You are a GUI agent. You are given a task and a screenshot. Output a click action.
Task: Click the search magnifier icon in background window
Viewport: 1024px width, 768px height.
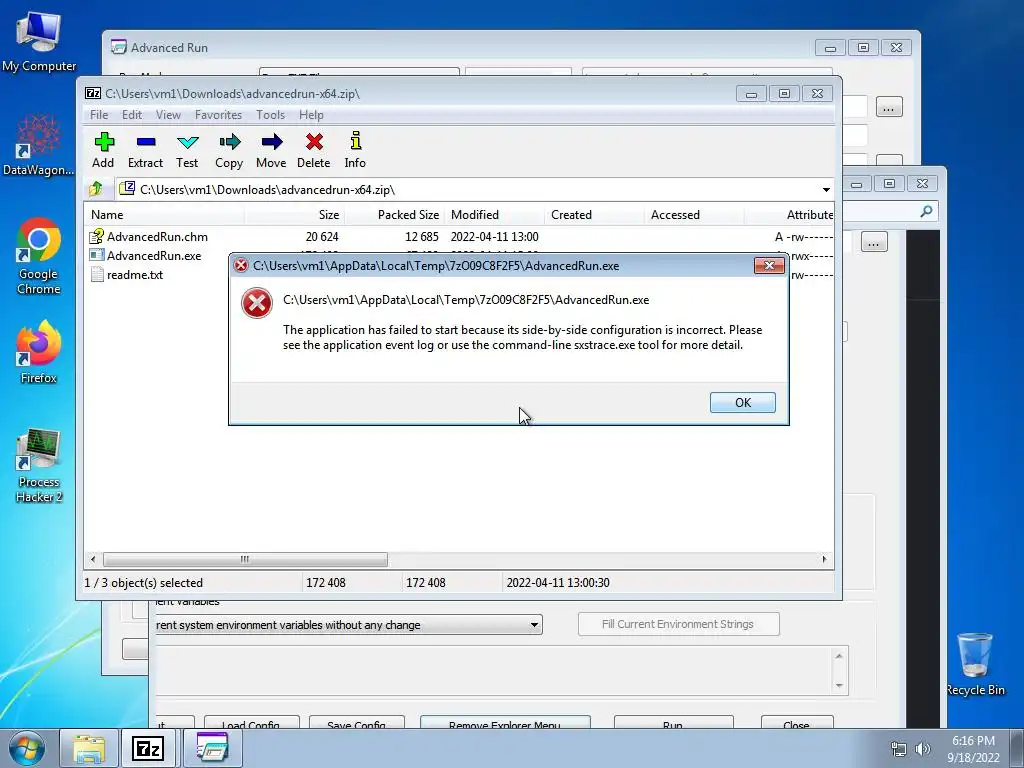(x=926, y=211)
